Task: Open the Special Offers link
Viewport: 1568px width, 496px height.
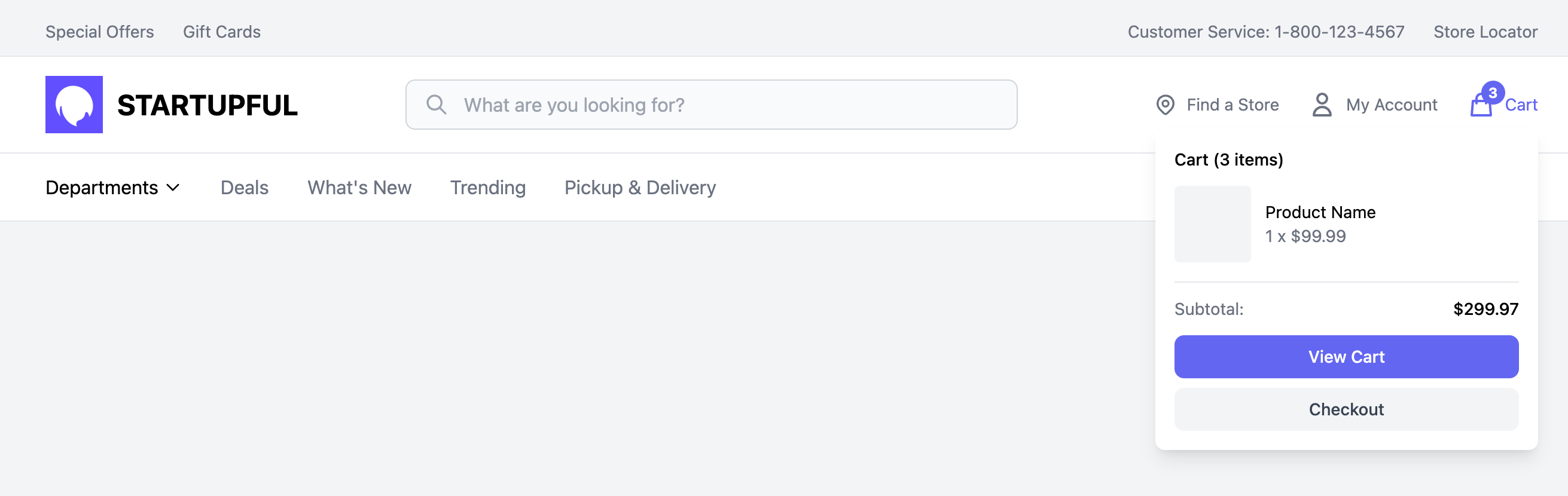Action: (x=100, y=32)
